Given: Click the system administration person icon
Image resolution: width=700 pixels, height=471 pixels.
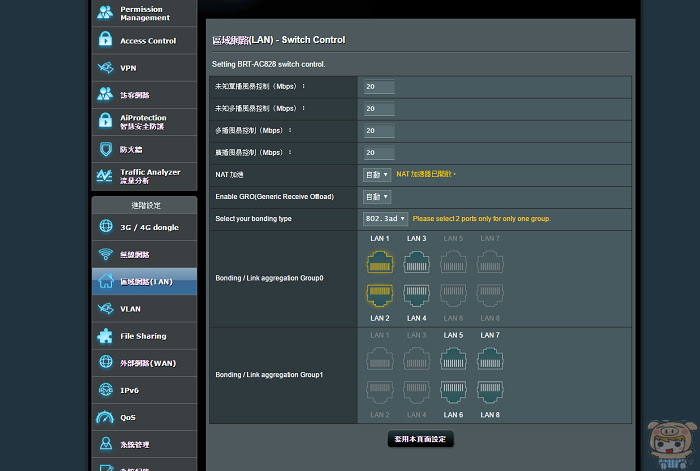Looking at the screenshot, I should tap(106, 444).
